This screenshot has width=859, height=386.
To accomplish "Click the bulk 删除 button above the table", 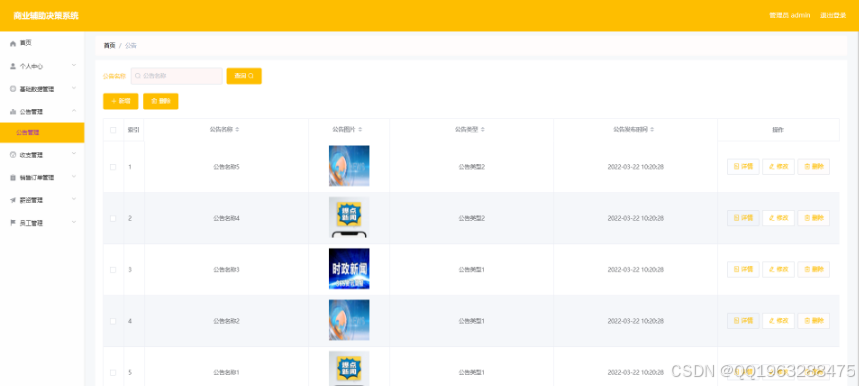I will (161, 101).
